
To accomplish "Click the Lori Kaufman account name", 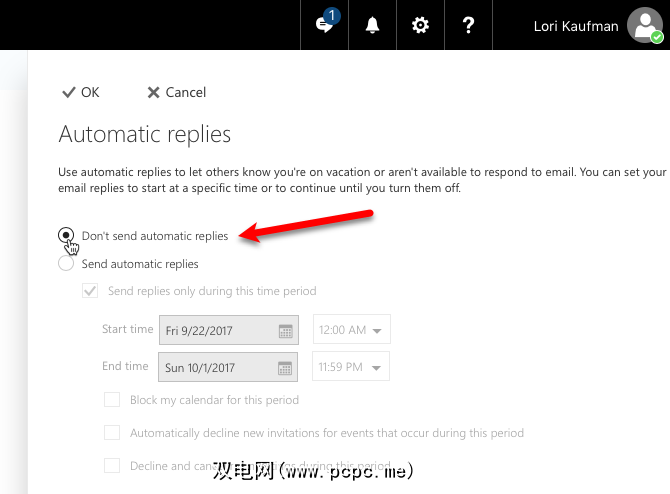I will pyautogui.click(x=575, y=25).
